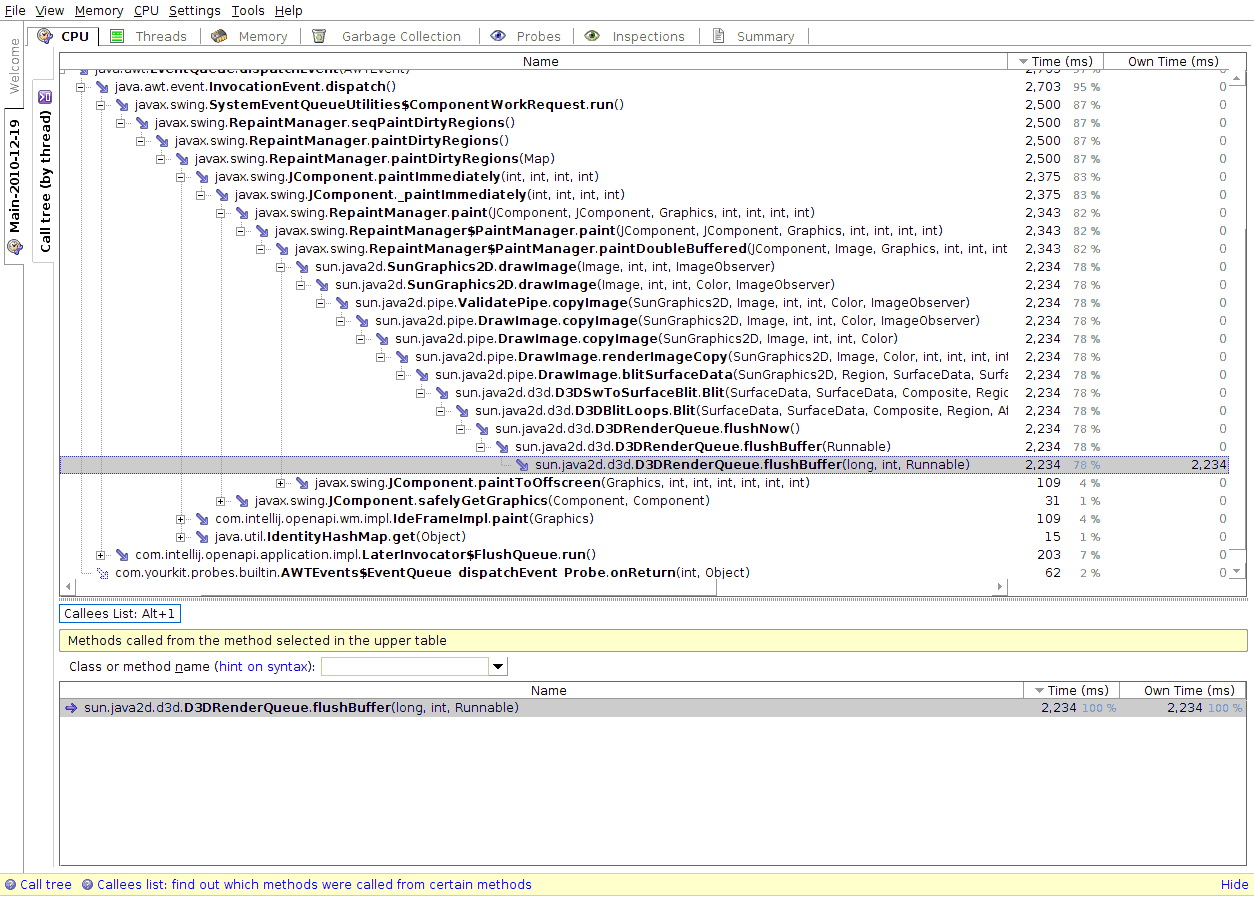Click arrow icon of IdeFrameImpl.paint row
This screenshot has height=913, width=1254.
(x=202, y=519)
